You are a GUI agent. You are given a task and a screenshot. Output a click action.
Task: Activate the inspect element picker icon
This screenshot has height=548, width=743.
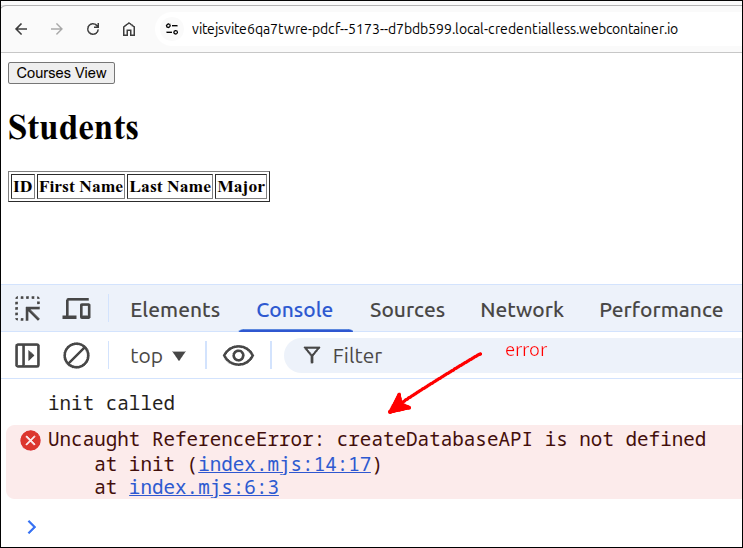click(x=28, y=309)
